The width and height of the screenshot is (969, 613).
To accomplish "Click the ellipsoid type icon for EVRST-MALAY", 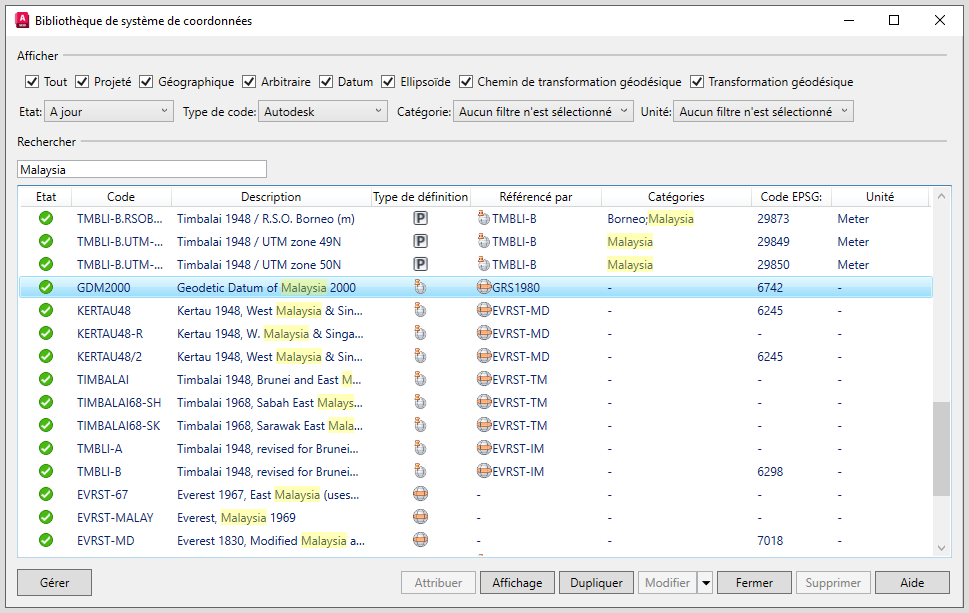I will click(421, 517).
